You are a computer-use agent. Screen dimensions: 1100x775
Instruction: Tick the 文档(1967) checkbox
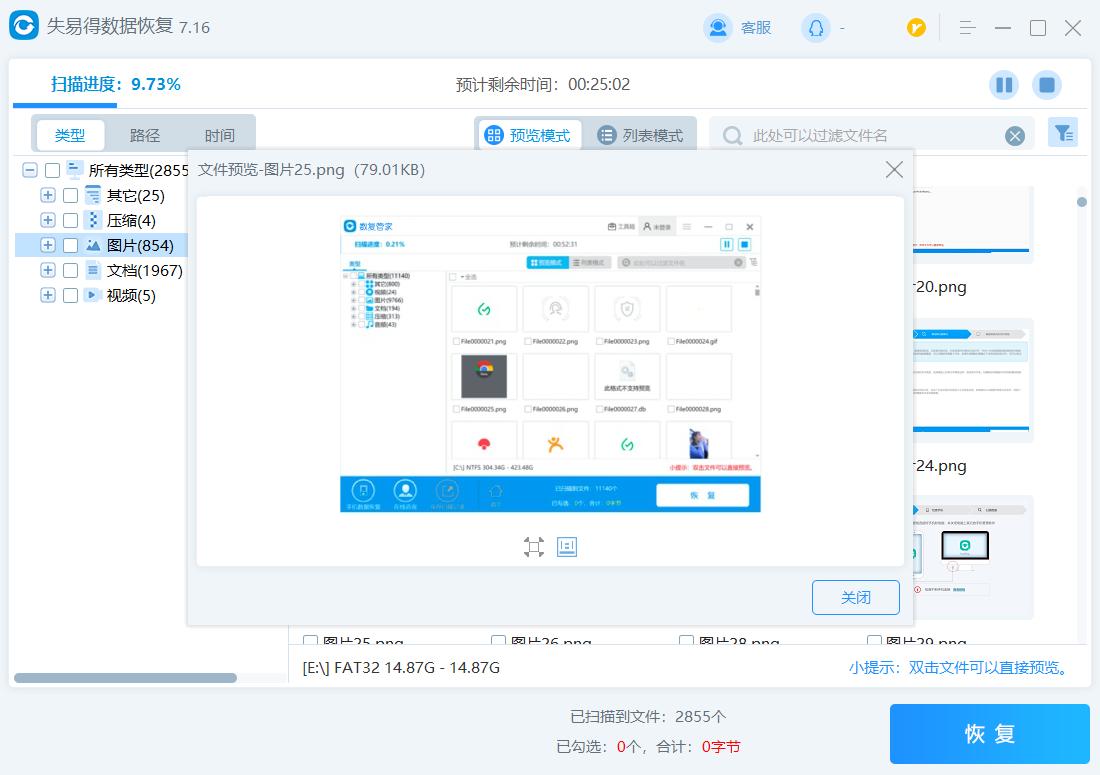coord(70,270)
